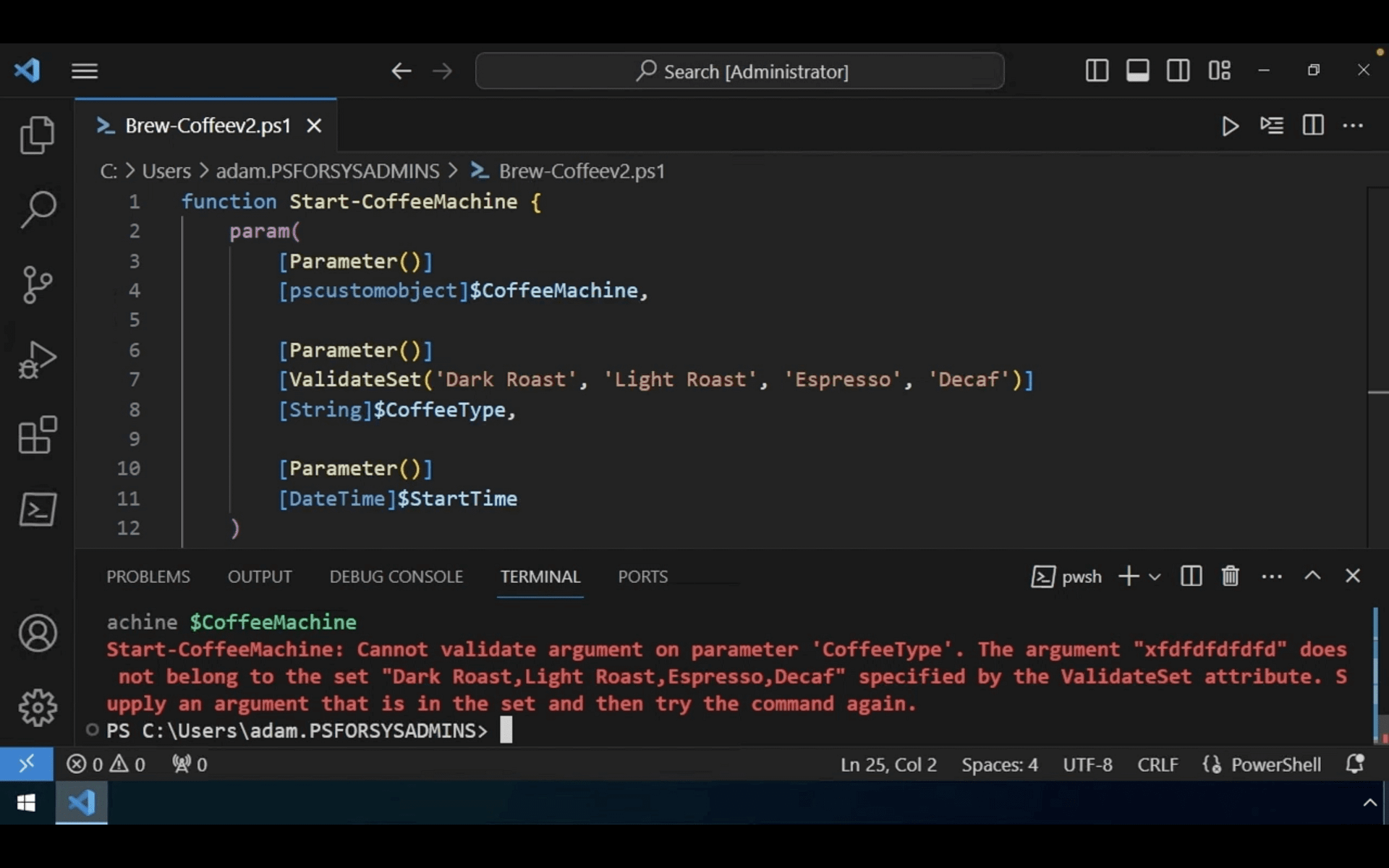The image size is (1389, 868).
Task: Open notifications bell icon
Action: 1355,765
